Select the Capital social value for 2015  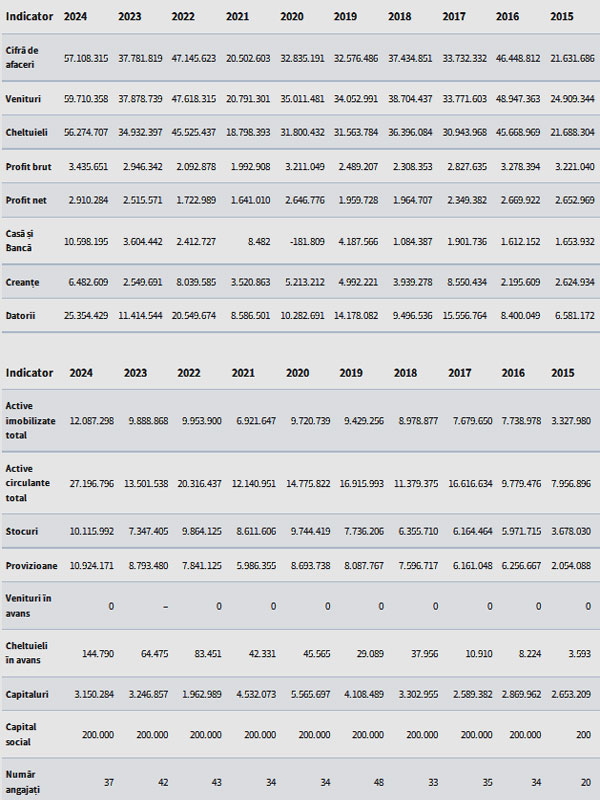(x=584, y=735)
